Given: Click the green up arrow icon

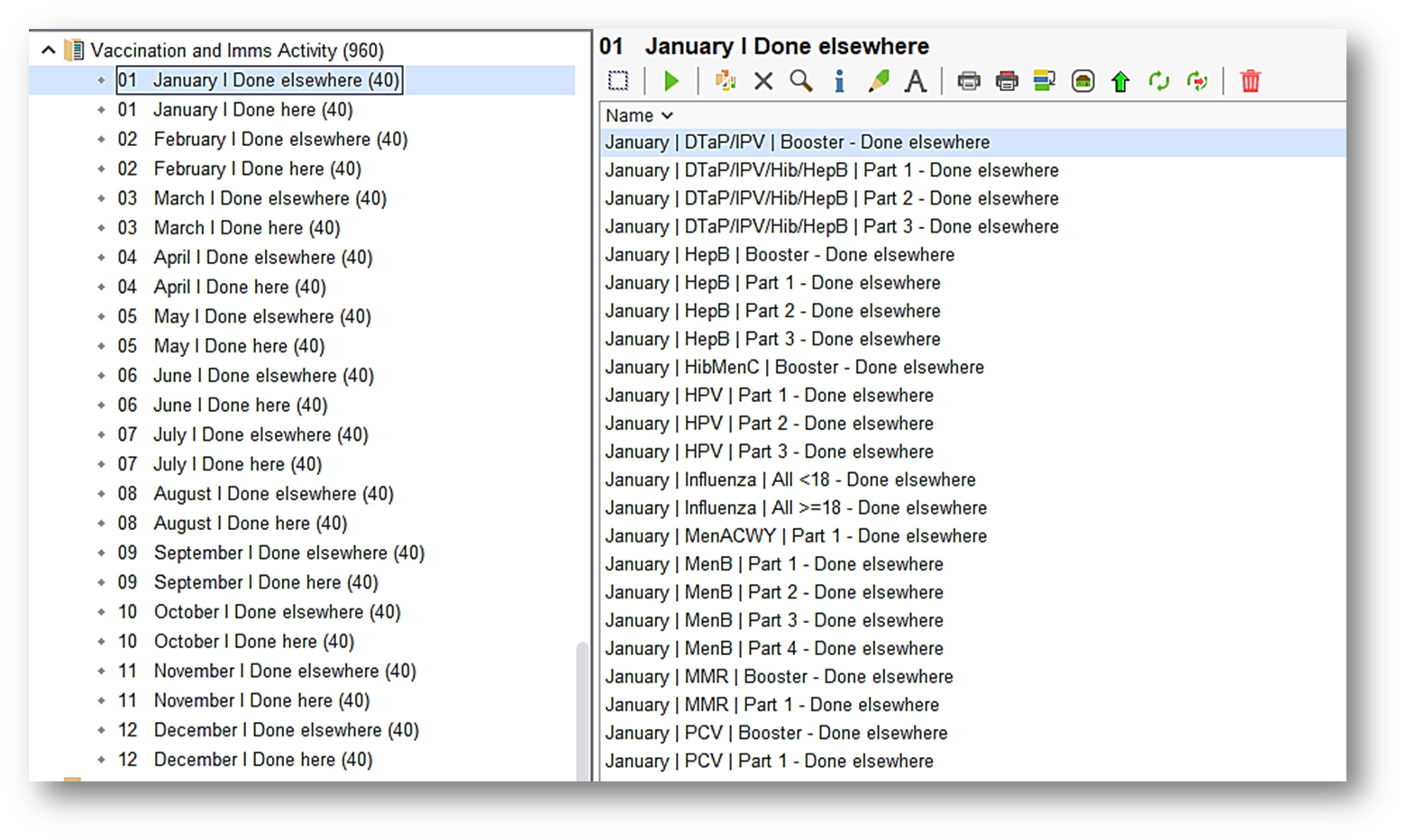Looking at the screenshot, I should pyautogui.click(x=1120, y=81).
